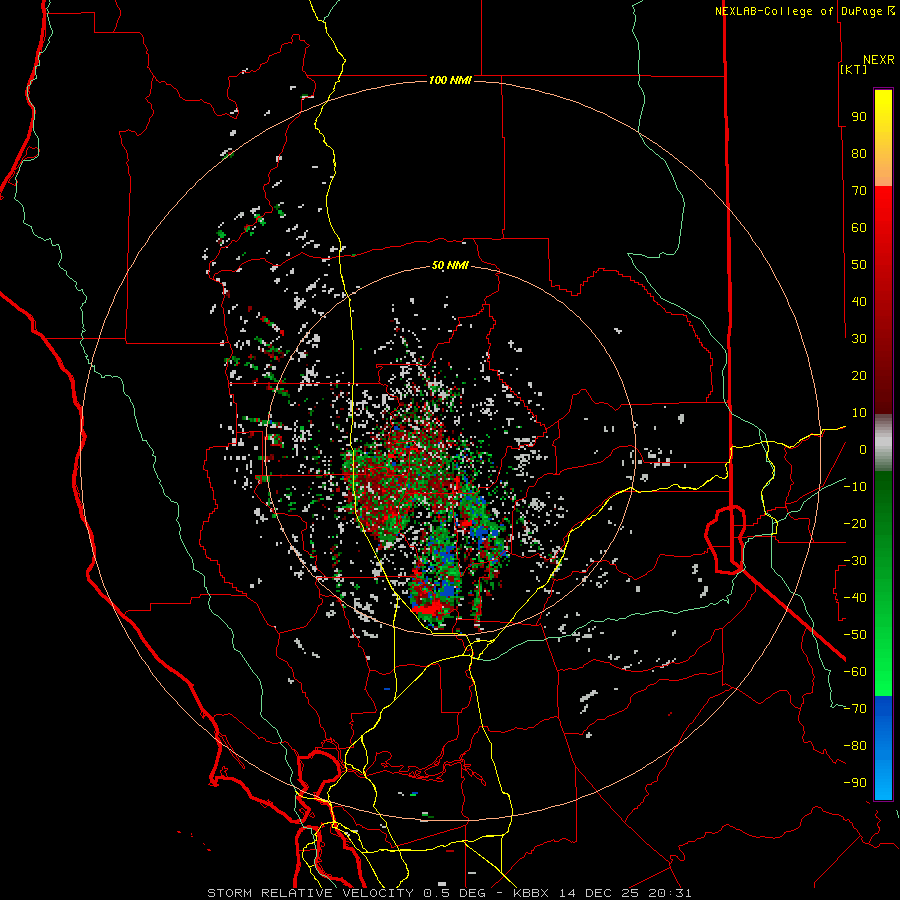Click the -50 value on velocity scale
The image size is (900, 900).
pyautogui.click(x=855, y=635)
